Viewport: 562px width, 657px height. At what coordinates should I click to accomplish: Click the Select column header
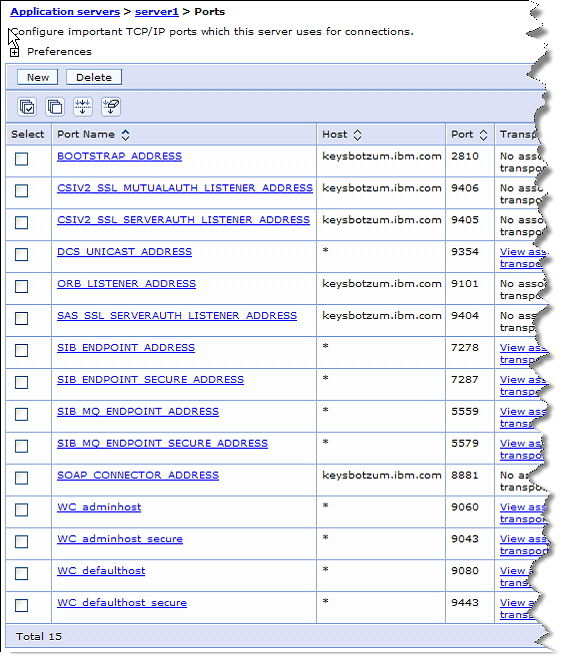[28, 135]
